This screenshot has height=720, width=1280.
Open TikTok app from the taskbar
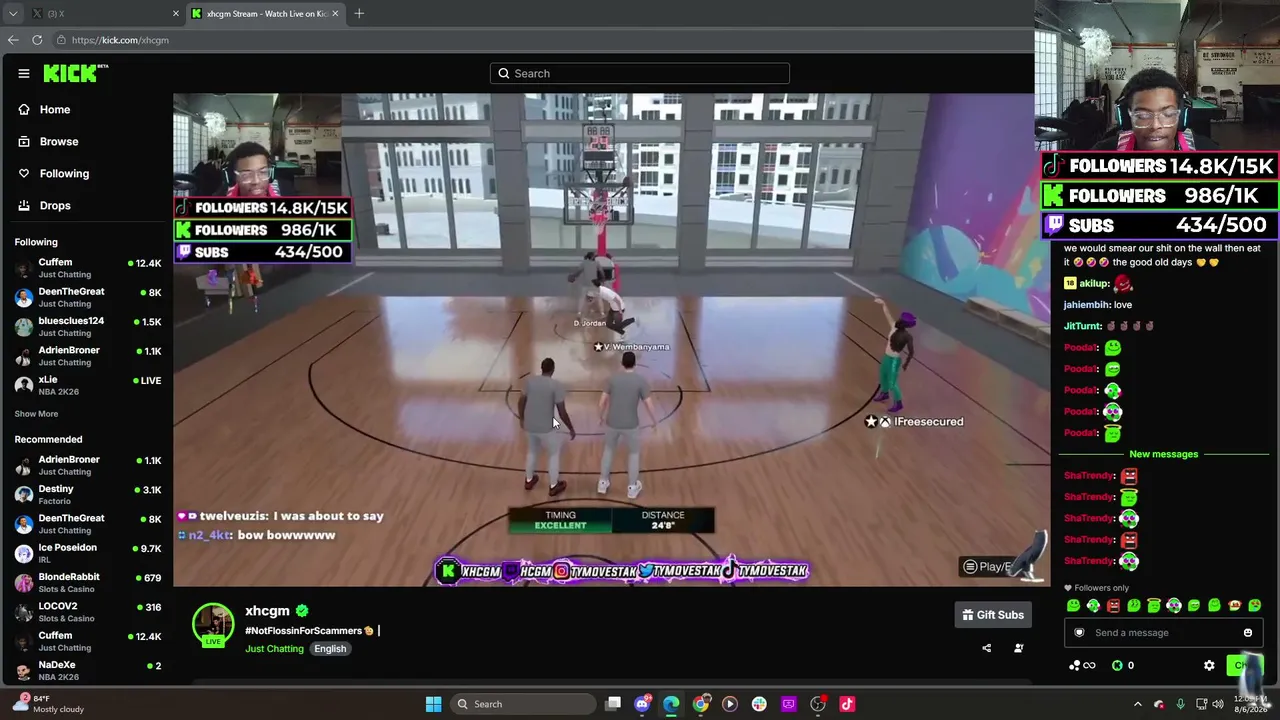847,704
